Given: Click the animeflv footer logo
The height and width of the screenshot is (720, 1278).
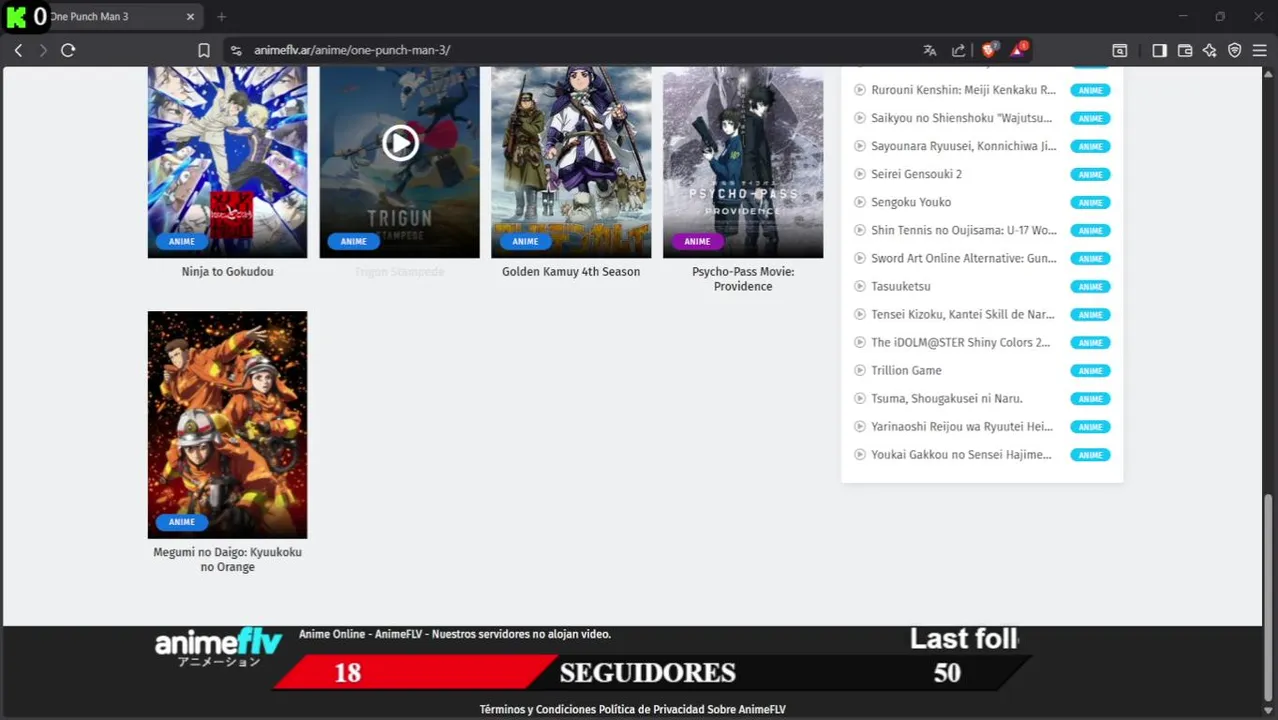Looking at the screenshot, I should [218, 647].
